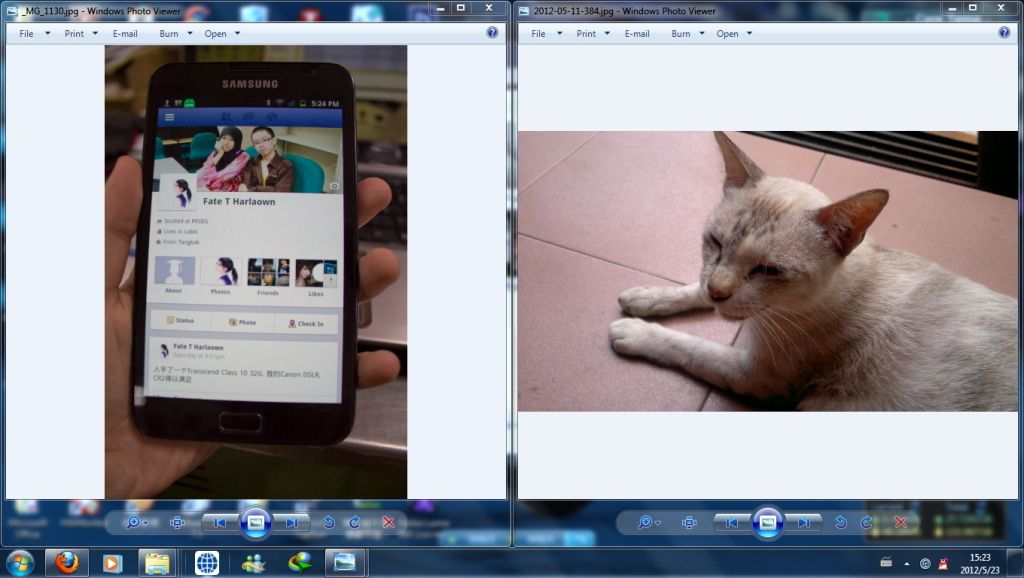Image resolution: width=1024 pixels, height=578 pixels.
Task: Open Windows Explorer folder on the taskbar
Action: point(157,563)
